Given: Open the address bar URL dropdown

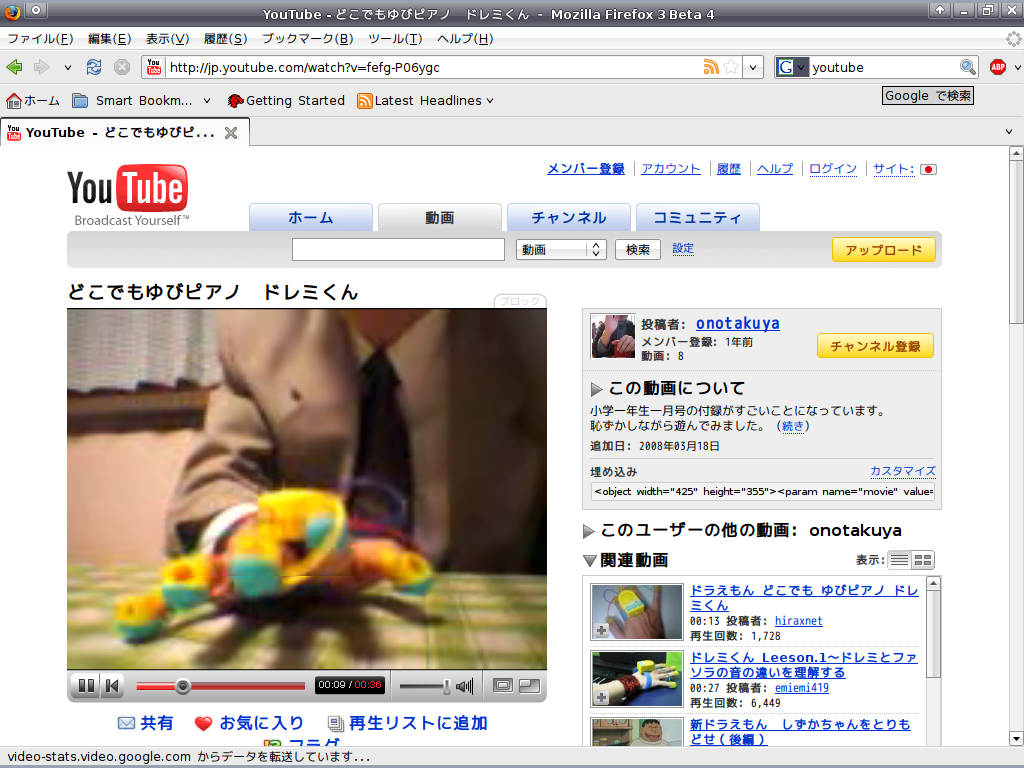Looking at the screenshot, I should point(753,67).
